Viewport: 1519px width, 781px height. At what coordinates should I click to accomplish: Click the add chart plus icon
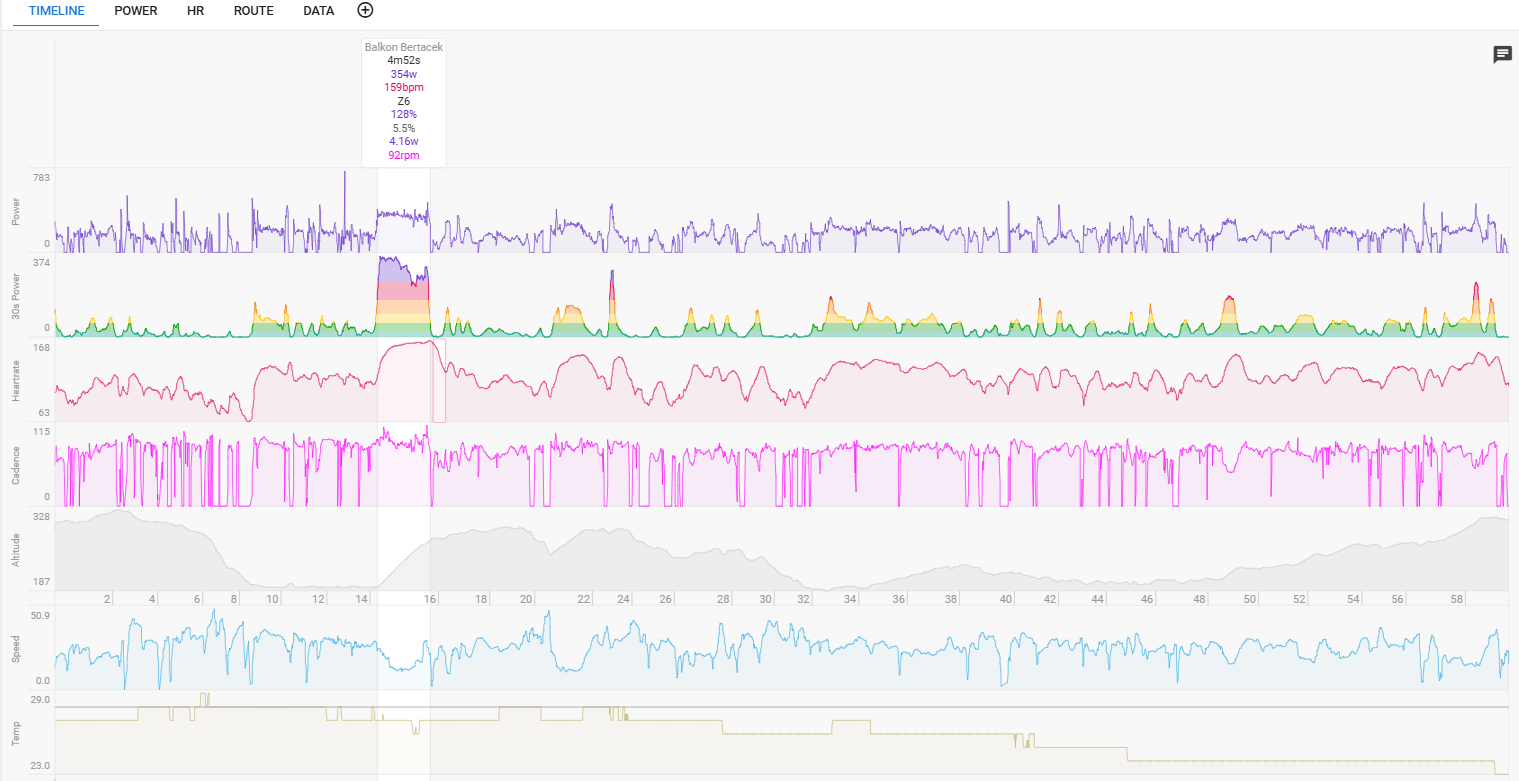365,10
